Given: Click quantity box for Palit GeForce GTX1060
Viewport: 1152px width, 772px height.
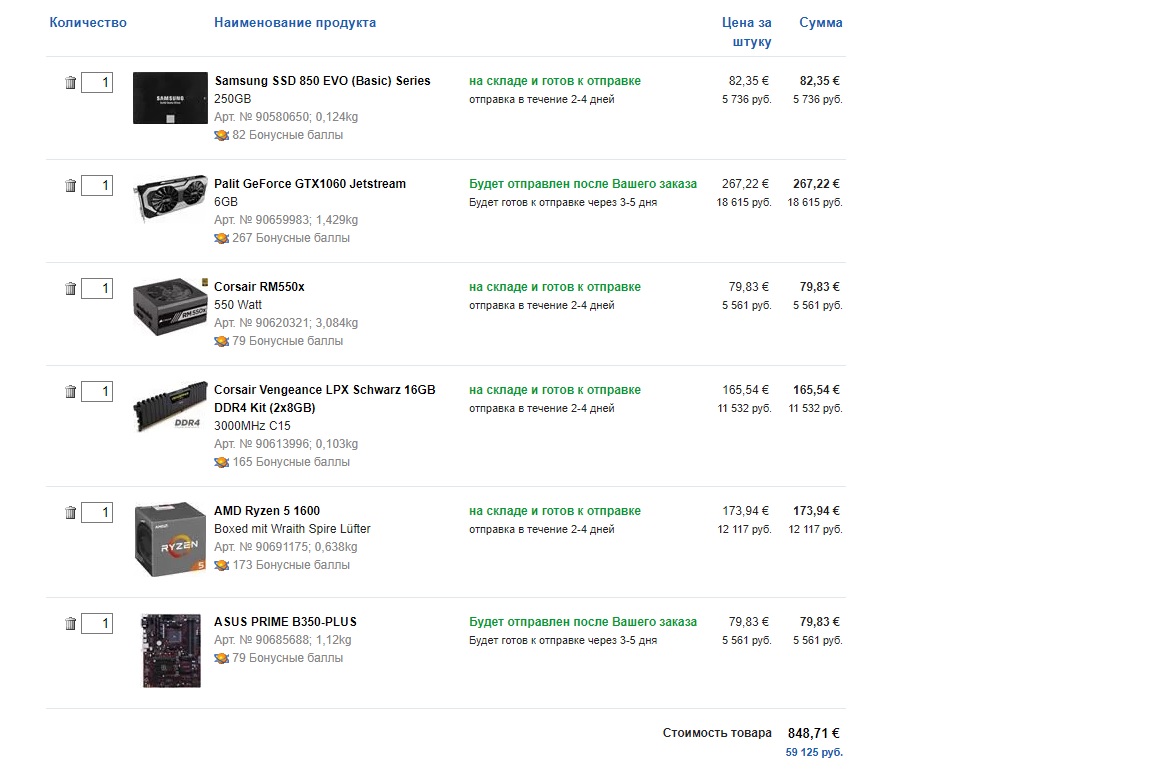Looking at the screenshot, I should (x=97, y=185).
